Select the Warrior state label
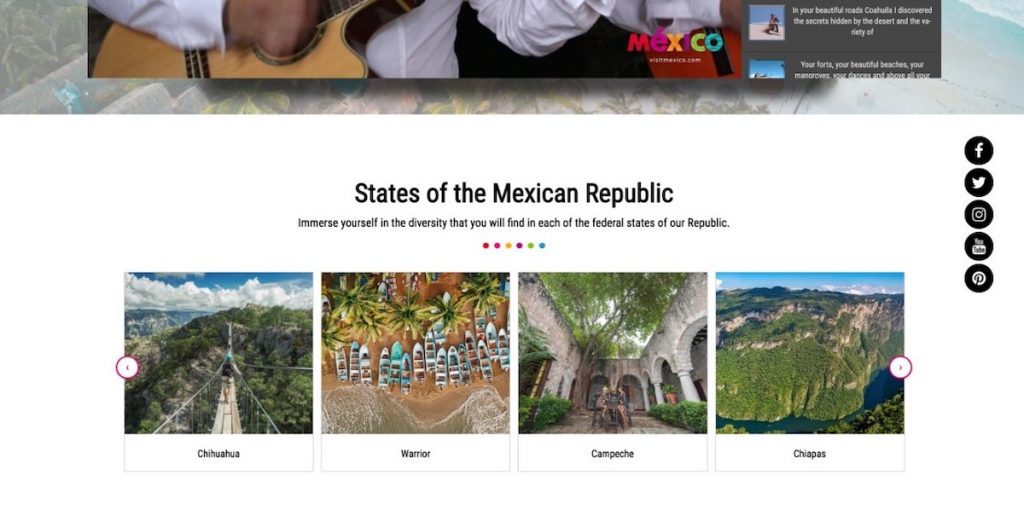1024x521 pixels. point(415,454)
